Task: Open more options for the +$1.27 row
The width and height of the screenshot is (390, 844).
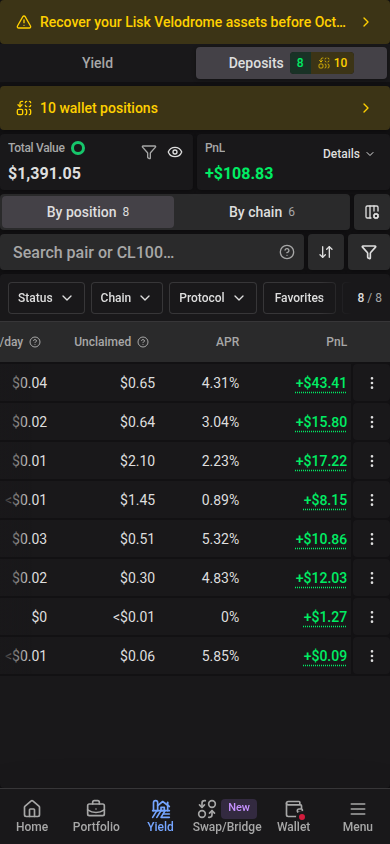Action: (371, 617)
